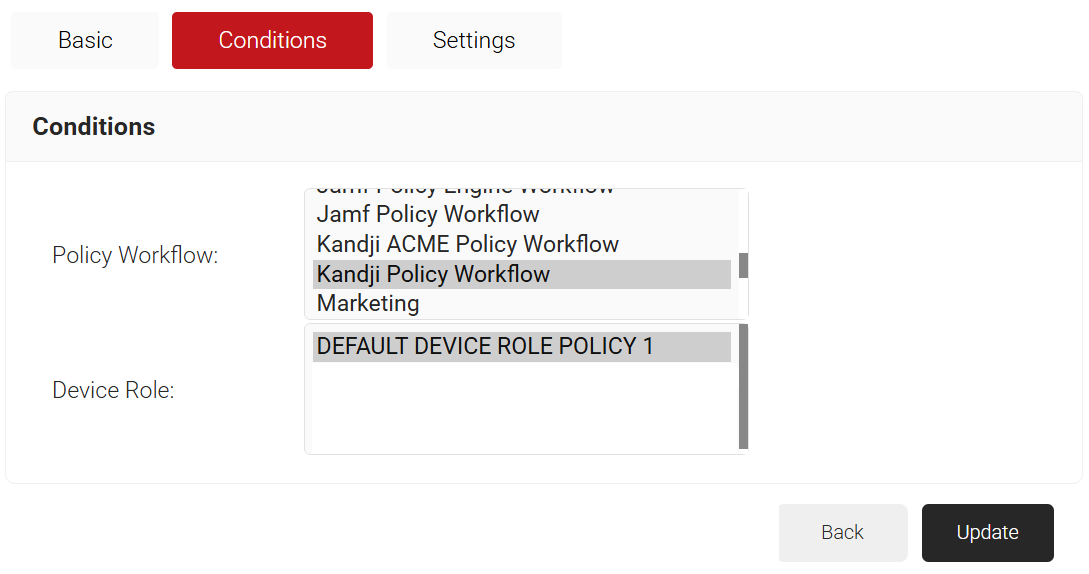The height and width of the screenshot is (574, 1089).
Task: Select DEFAULT DEVICE ROLE POLICY 1
Action: (x=485, y=346)
